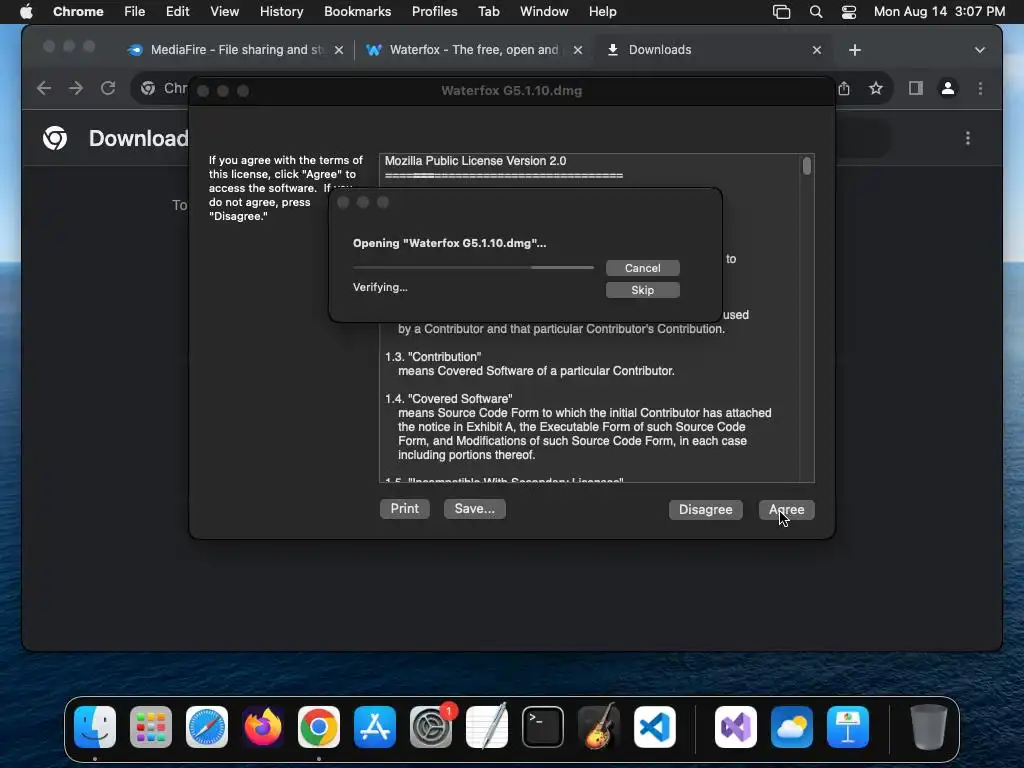The height and width of the screenshot is (768, 1024).
Task: Open the cloud weather app in Dock
Action: click(792, 727)
